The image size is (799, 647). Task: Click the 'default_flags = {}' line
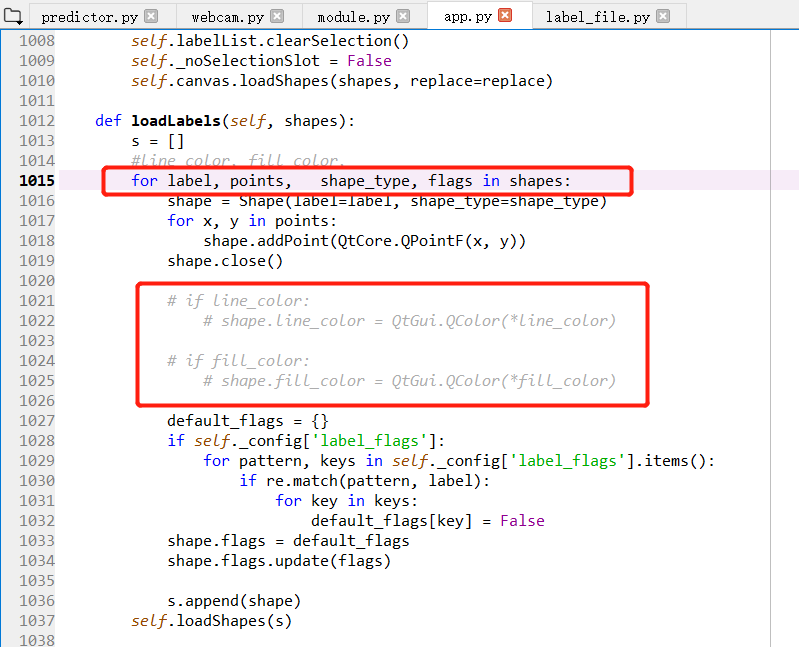248,421
